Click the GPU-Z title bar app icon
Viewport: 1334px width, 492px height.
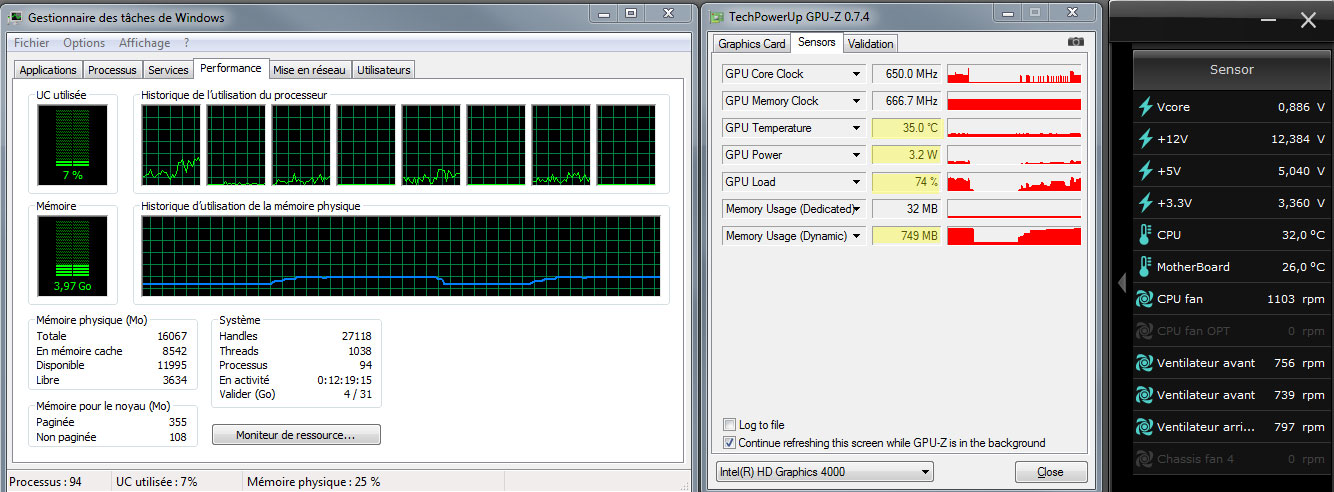coord(717,17)
